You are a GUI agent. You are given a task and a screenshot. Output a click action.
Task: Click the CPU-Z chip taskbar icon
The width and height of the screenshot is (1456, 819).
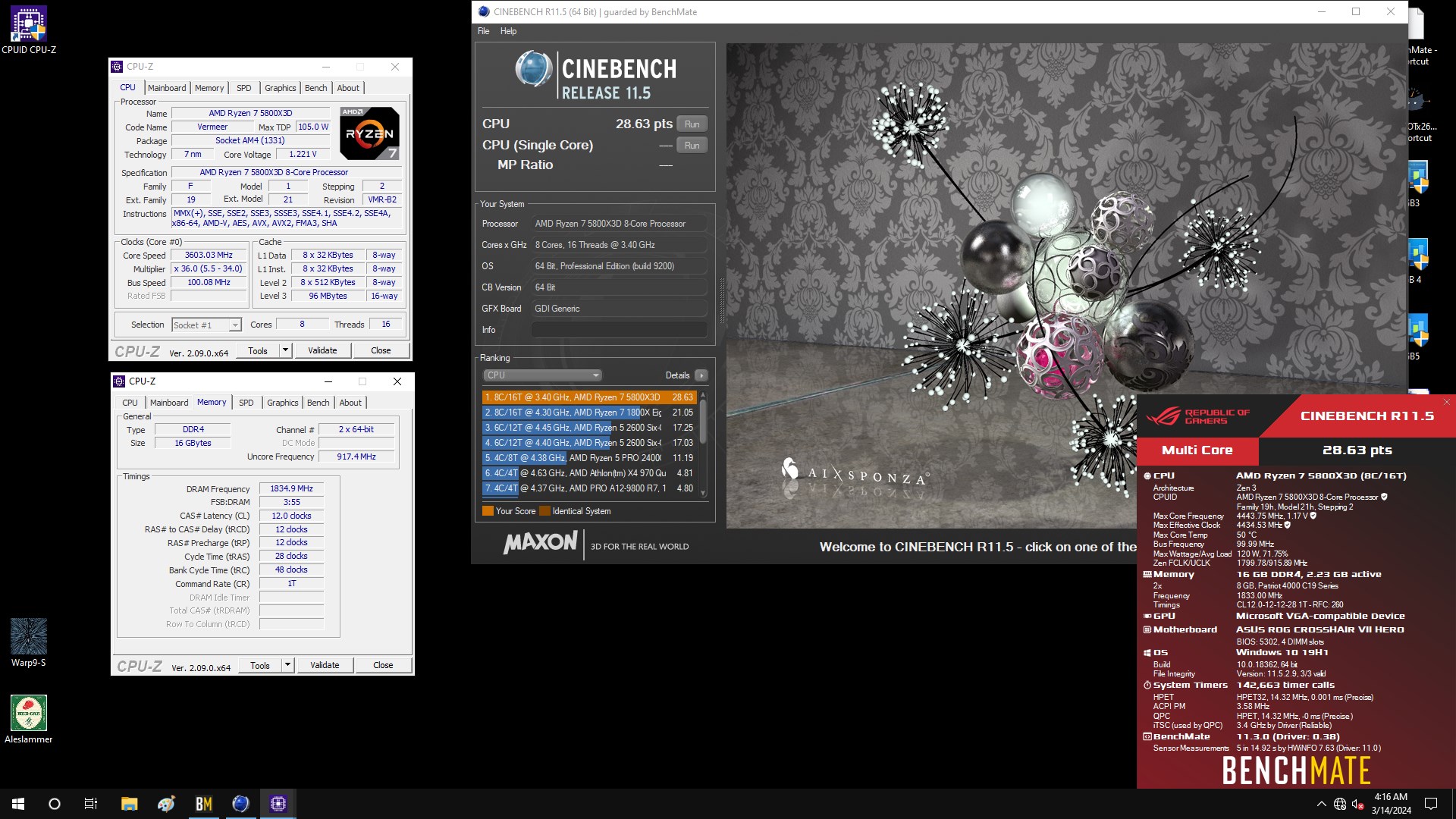click(x=278, y=804)
